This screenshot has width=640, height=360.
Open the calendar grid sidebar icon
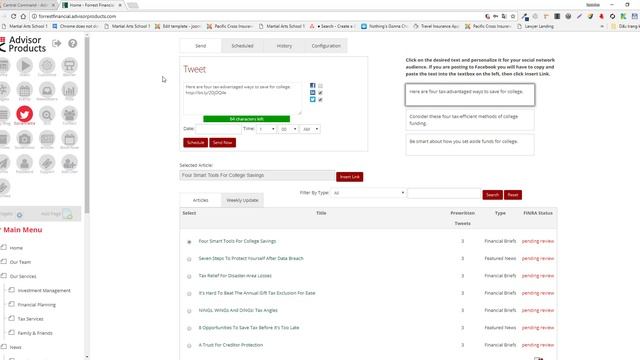24,90
